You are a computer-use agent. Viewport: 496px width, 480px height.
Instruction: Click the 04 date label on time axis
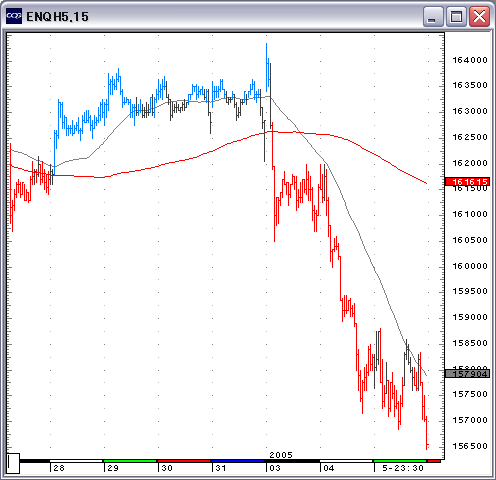(329, 468)
